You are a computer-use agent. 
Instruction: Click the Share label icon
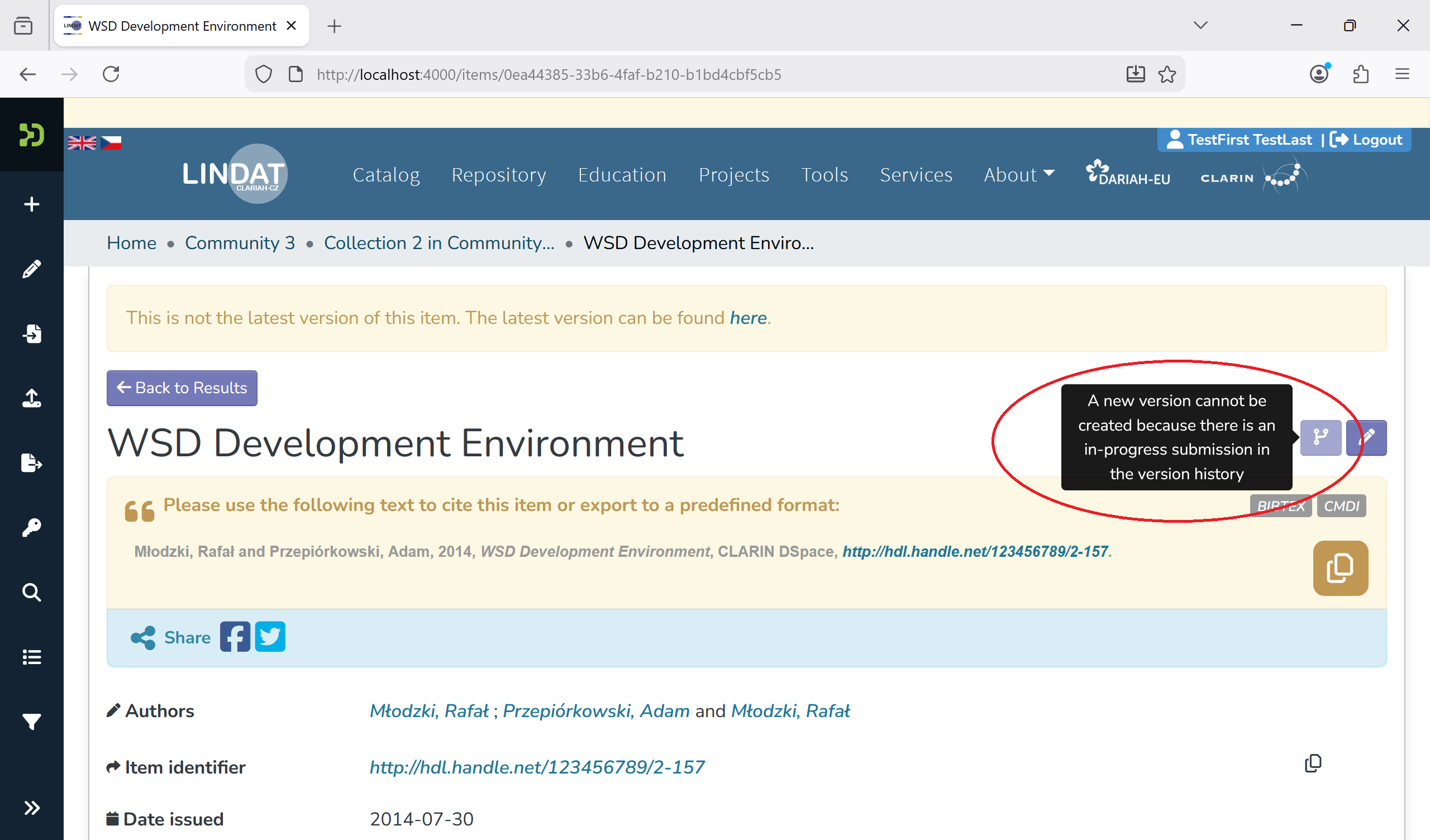coord(143,637)
